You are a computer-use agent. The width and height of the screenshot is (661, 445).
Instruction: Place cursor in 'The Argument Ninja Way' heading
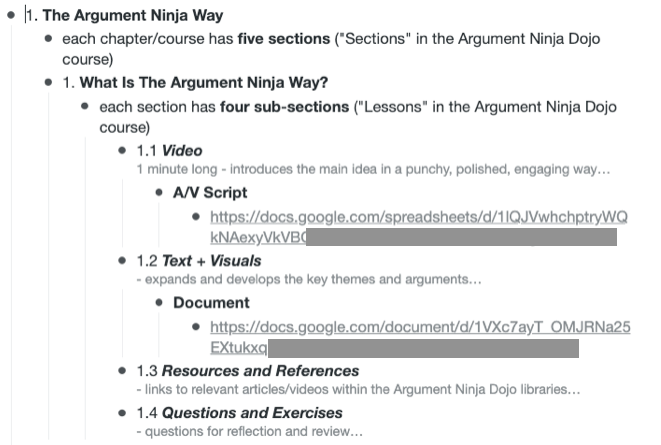click(x=125, y=15)
